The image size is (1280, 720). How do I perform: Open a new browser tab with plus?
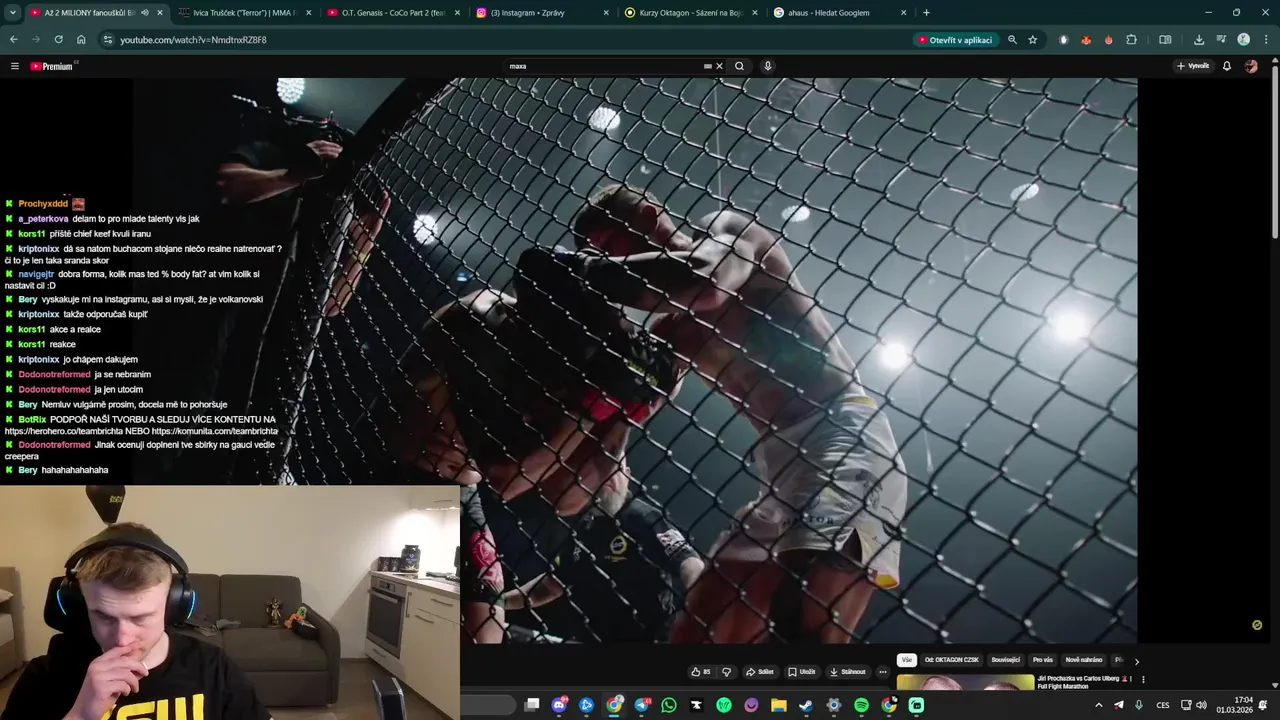[x=926, y=13]
